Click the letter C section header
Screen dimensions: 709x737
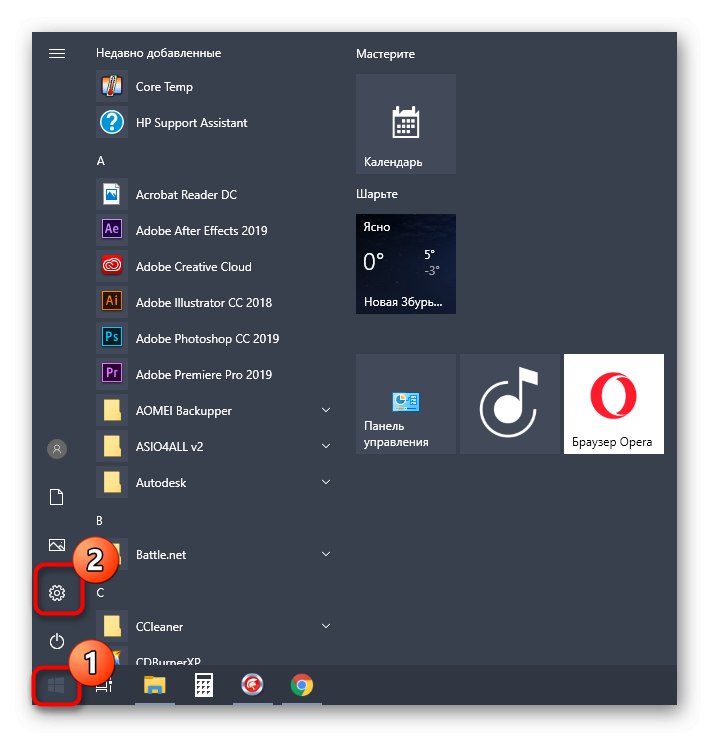pyautogui.click(x=100, y=593)
